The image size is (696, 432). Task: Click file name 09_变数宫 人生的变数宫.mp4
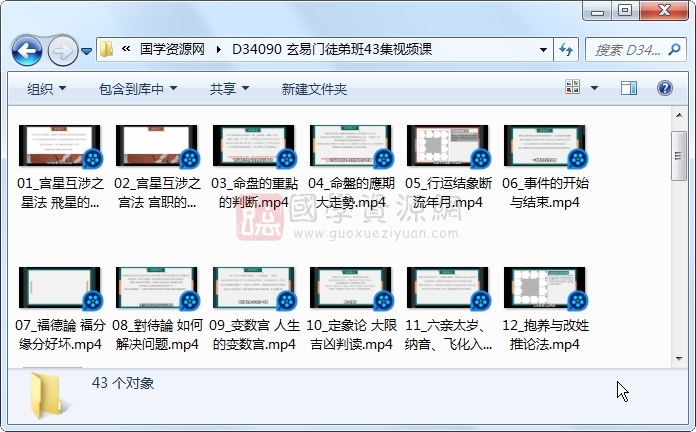pos(254,335)
